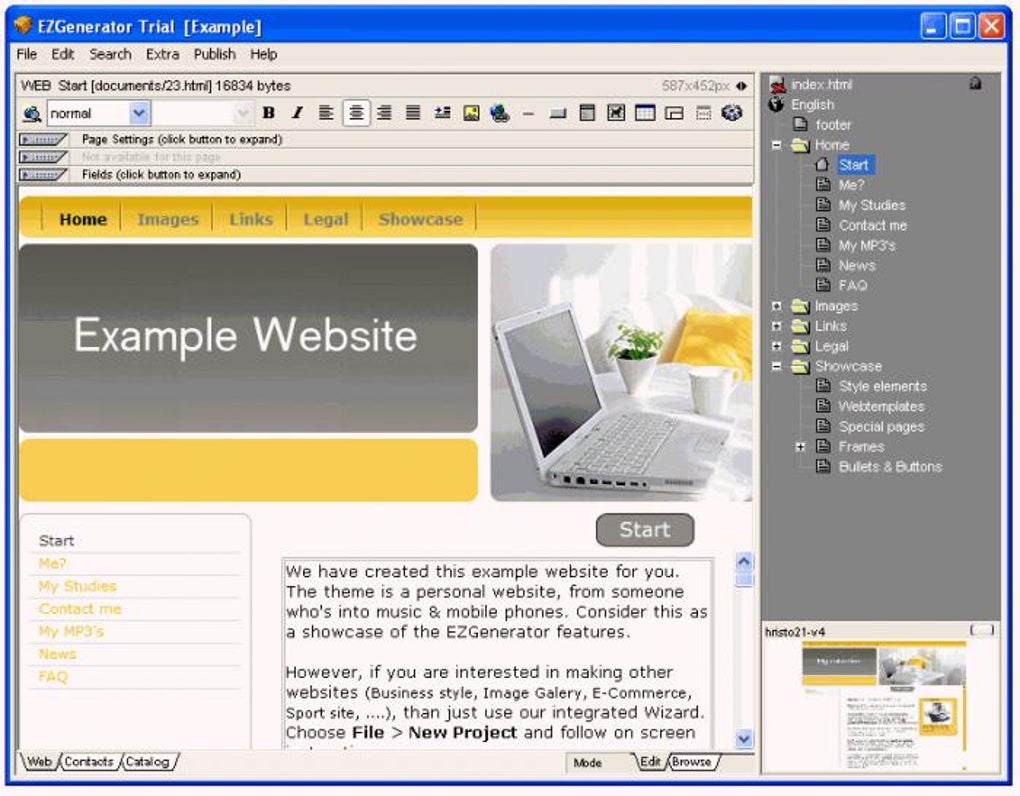
Task: Select index.html in the site tree
Action: pos(821,85)
